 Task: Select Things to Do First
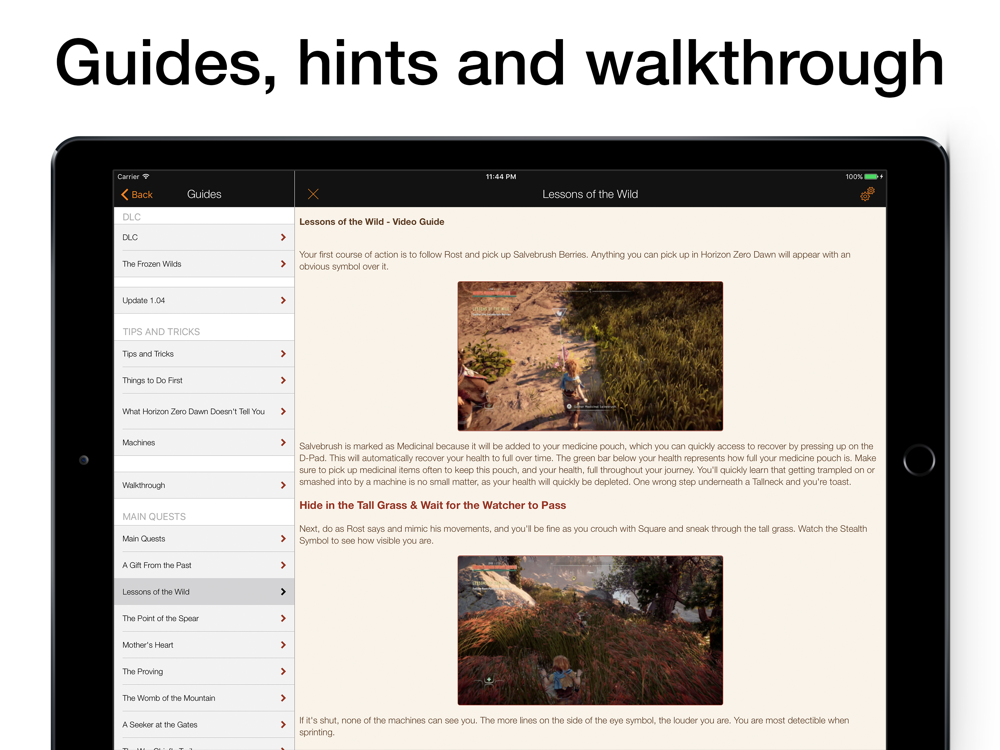tap(204, 381)
